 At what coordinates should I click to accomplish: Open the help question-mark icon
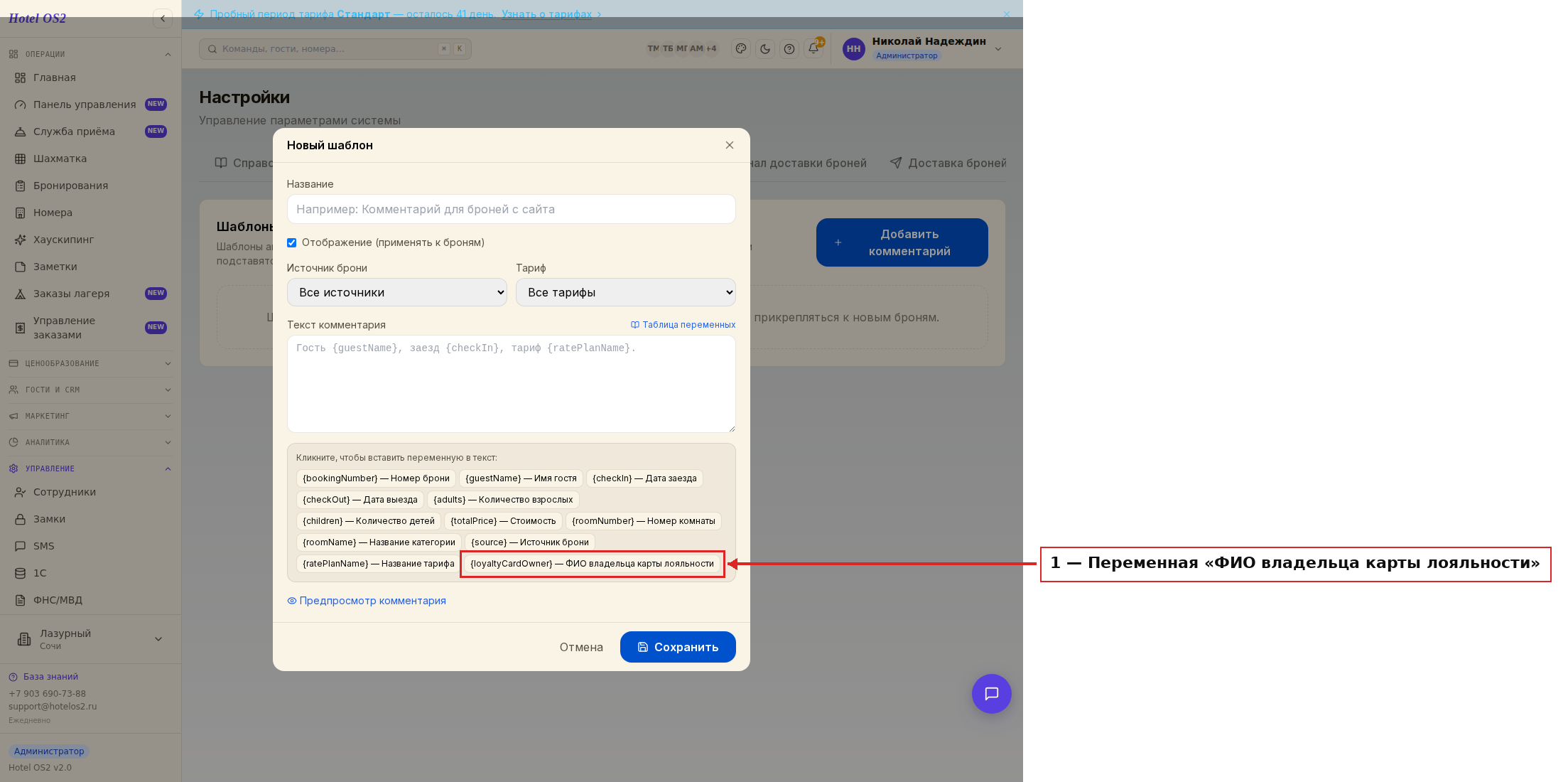click(789, 49)
